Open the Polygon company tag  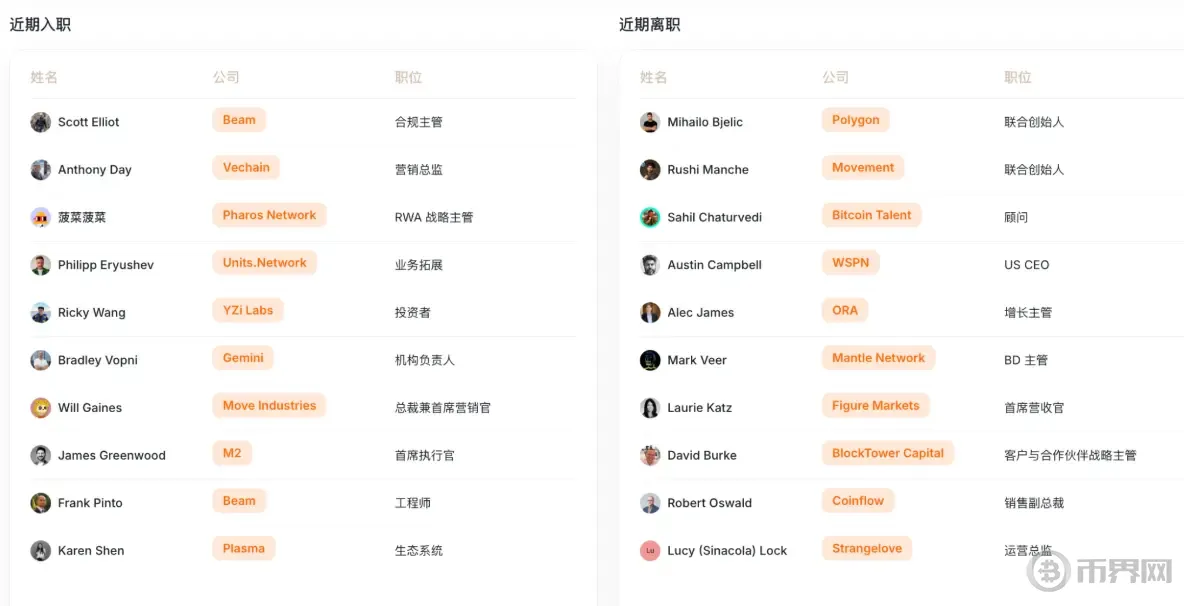(855, 119)
